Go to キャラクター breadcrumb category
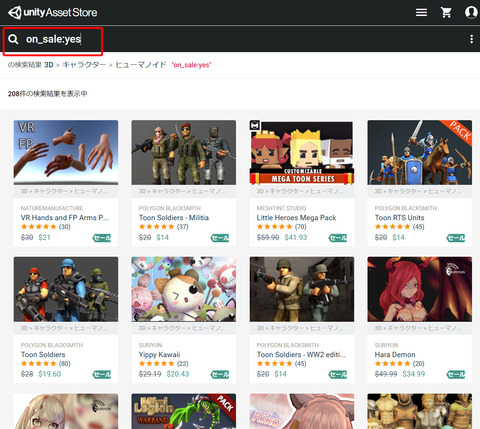 [84, 65]
